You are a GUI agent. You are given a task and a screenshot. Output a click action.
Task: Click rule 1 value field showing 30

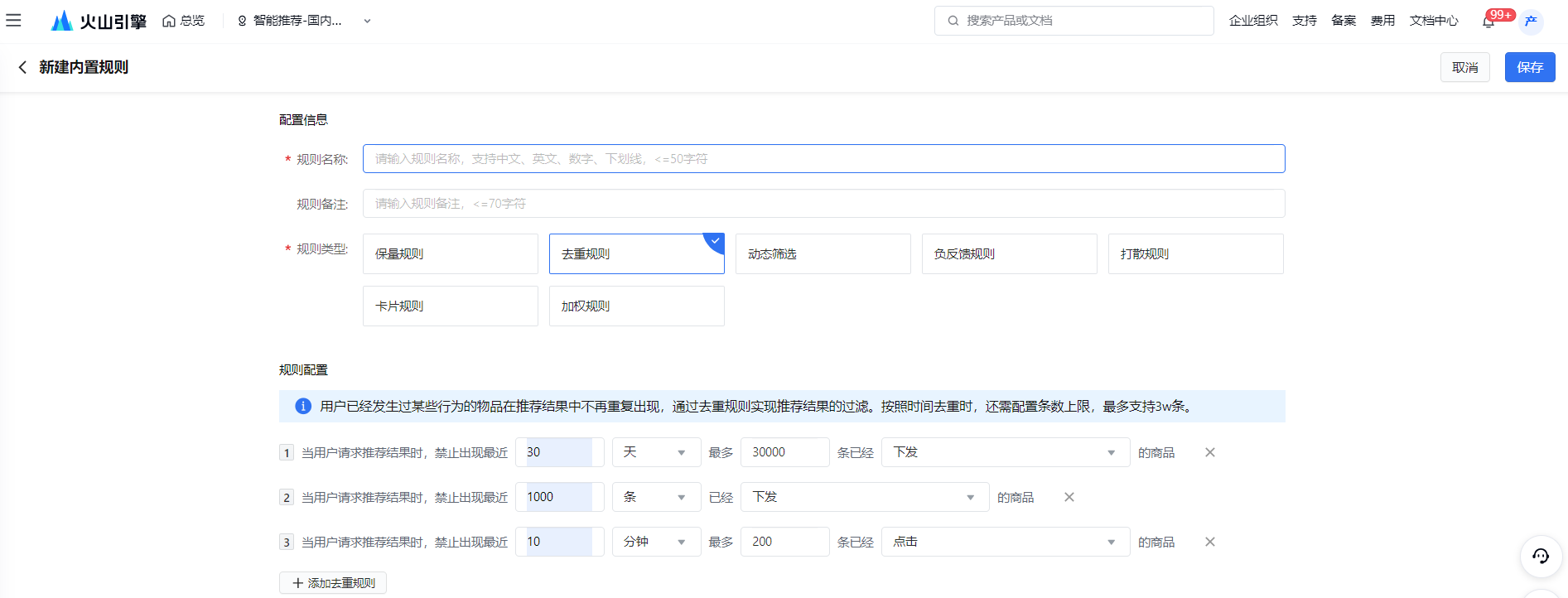pyautogui.click(x=560, y=452)
